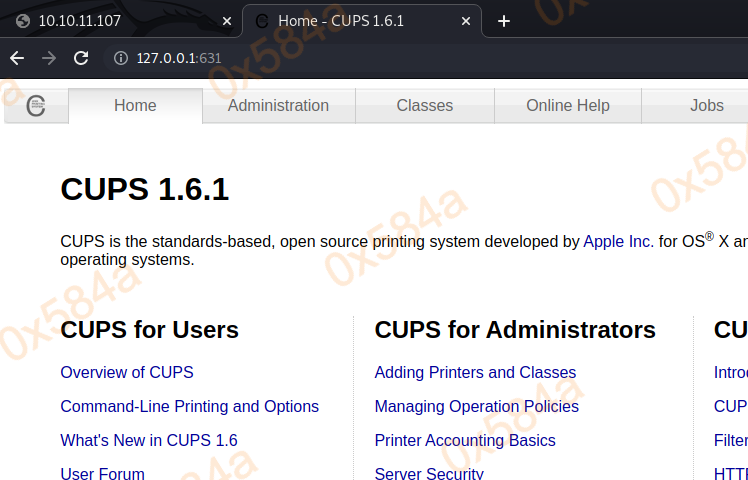Click the CUPS for Administrators heading
This screenshot has height=480, width=748.
point(515,330)
